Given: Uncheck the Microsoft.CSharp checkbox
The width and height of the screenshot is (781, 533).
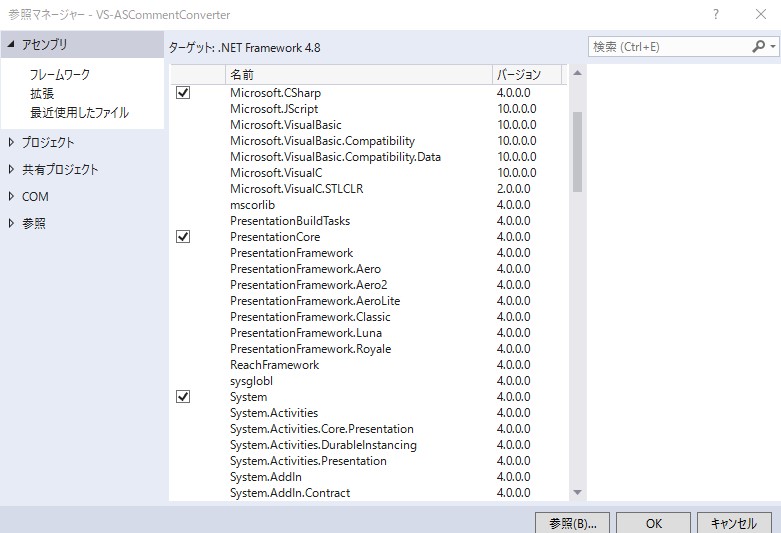Looking at the screenshot, I should [183, 92].
